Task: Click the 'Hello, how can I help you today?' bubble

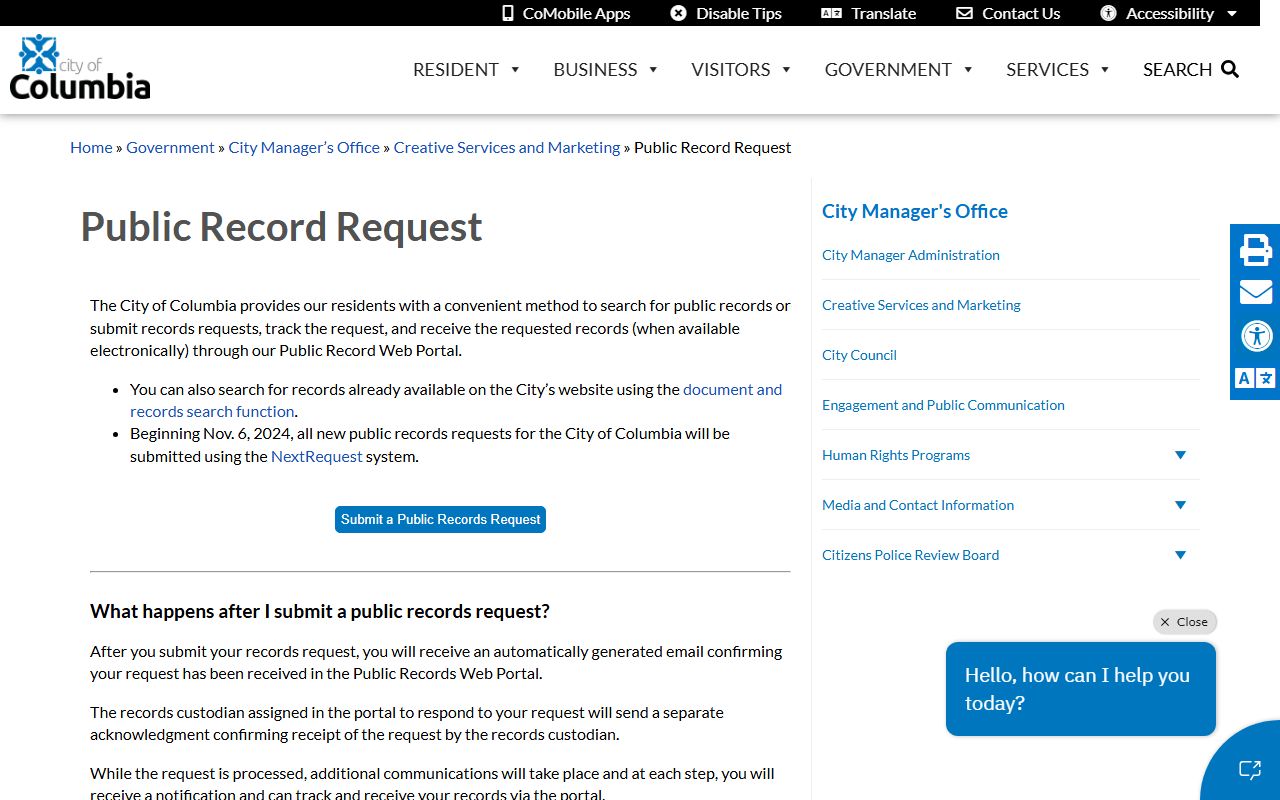Action: pos(1081,689)
